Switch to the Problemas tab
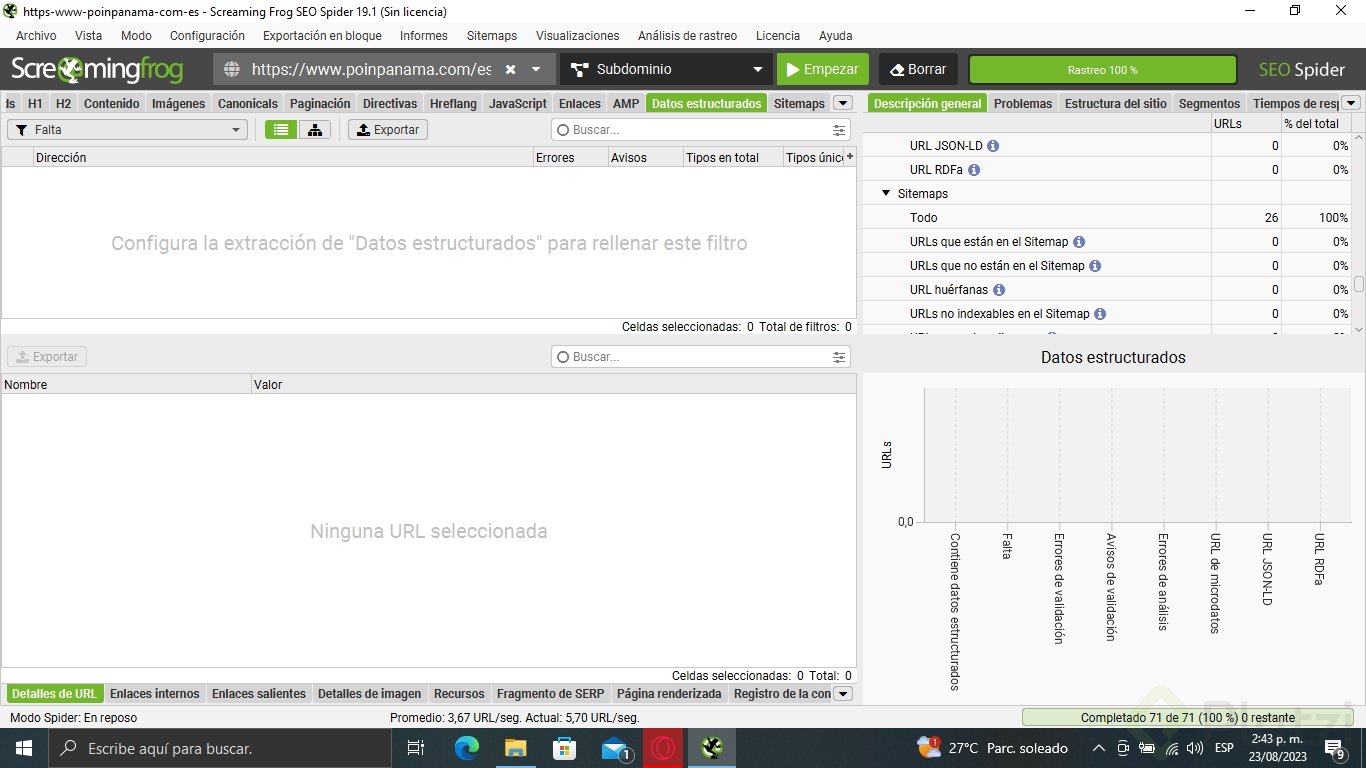The image size is (1366, 768). [x=1023, y=103]
